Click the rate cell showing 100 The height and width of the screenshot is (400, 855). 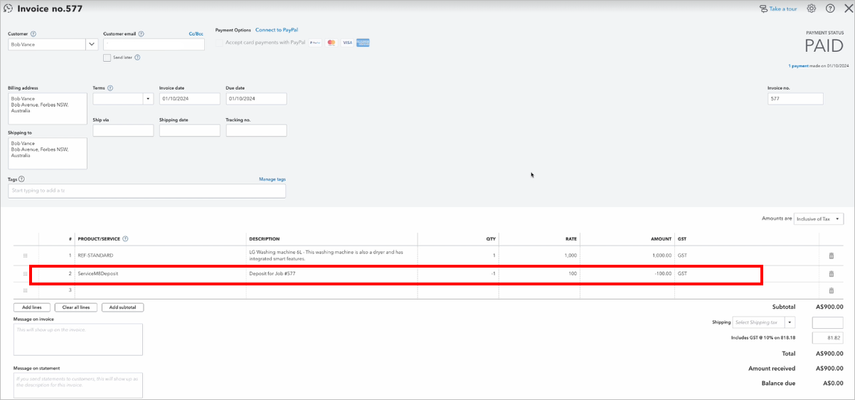point(539,274)
